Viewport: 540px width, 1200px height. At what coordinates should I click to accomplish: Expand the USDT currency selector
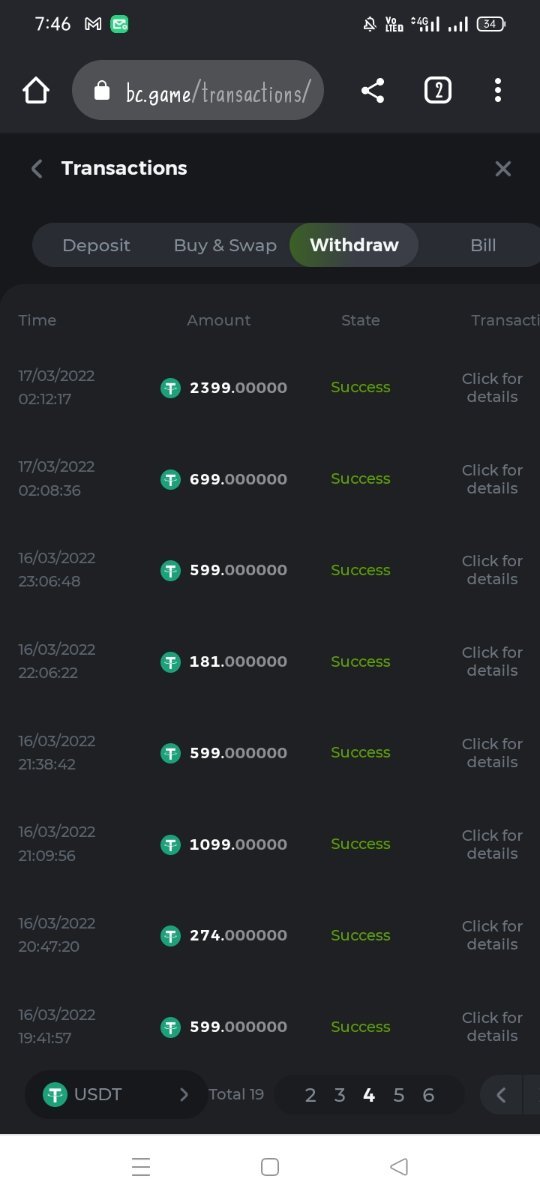[114, 1094]
